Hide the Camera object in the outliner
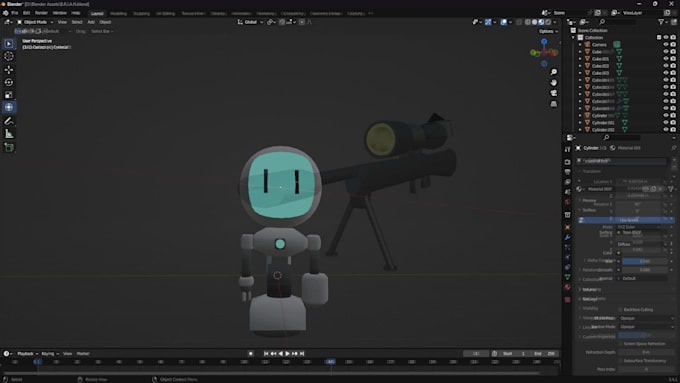Viewport: 680px width, 383px height. pyautogui.click(x=666, y=44)
